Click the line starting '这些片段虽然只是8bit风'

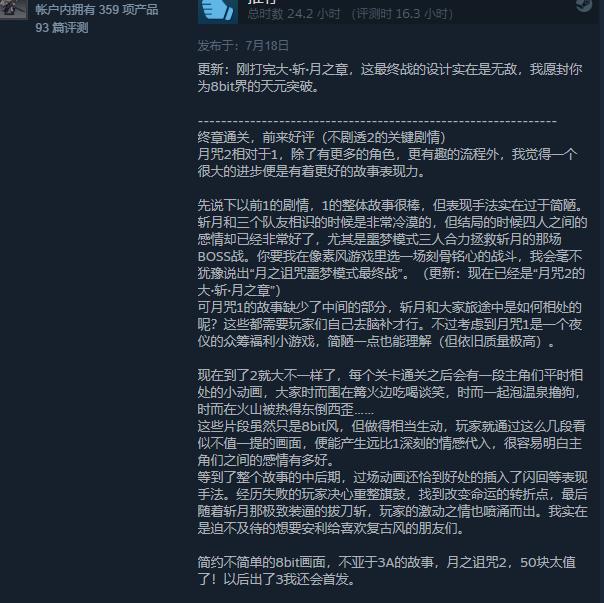[392, 426]
